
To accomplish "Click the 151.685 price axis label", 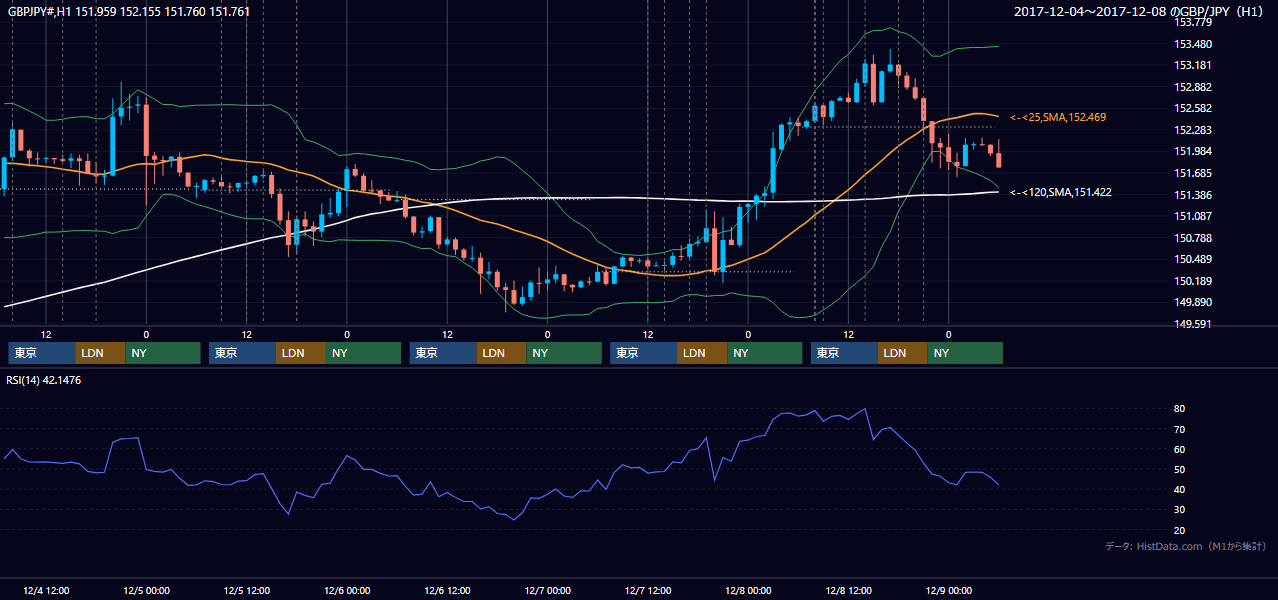I will (x=1192, y=173).
